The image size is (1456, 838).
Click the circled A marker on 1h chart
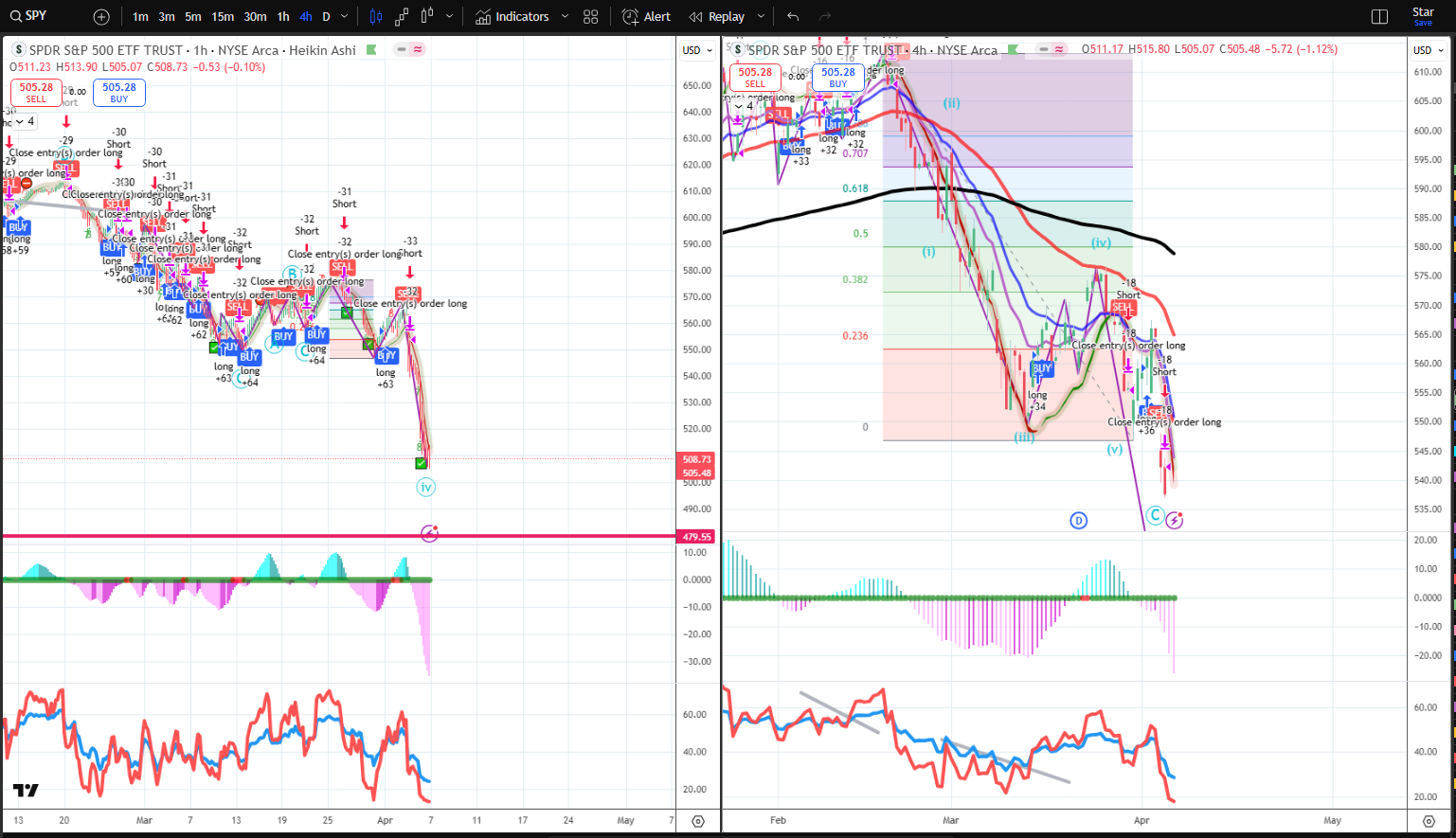point(274,345)
